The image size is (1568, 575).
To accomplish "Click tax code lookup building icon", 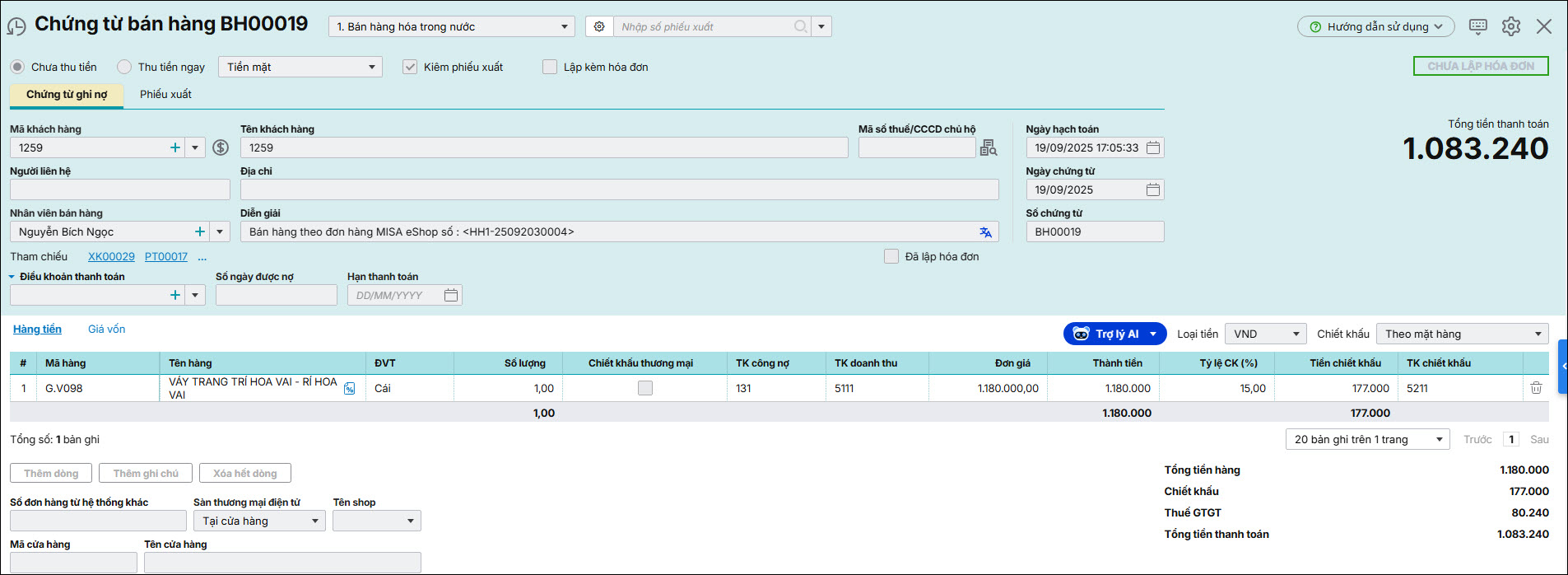I will [x=989, y=148].
